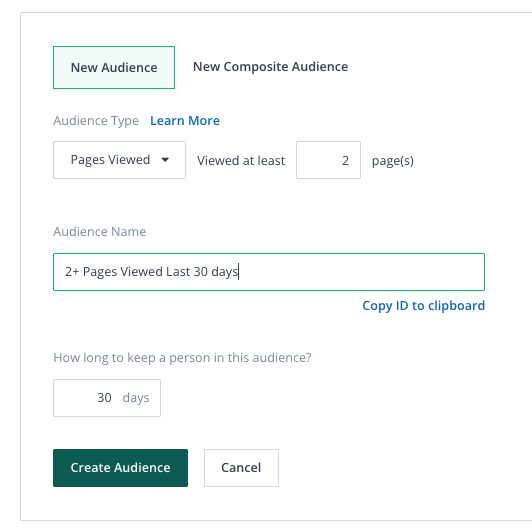This screenshot has height=531, width=532.
Task: Click the 'Viewed at least' text
Action: tap(241, 160)
